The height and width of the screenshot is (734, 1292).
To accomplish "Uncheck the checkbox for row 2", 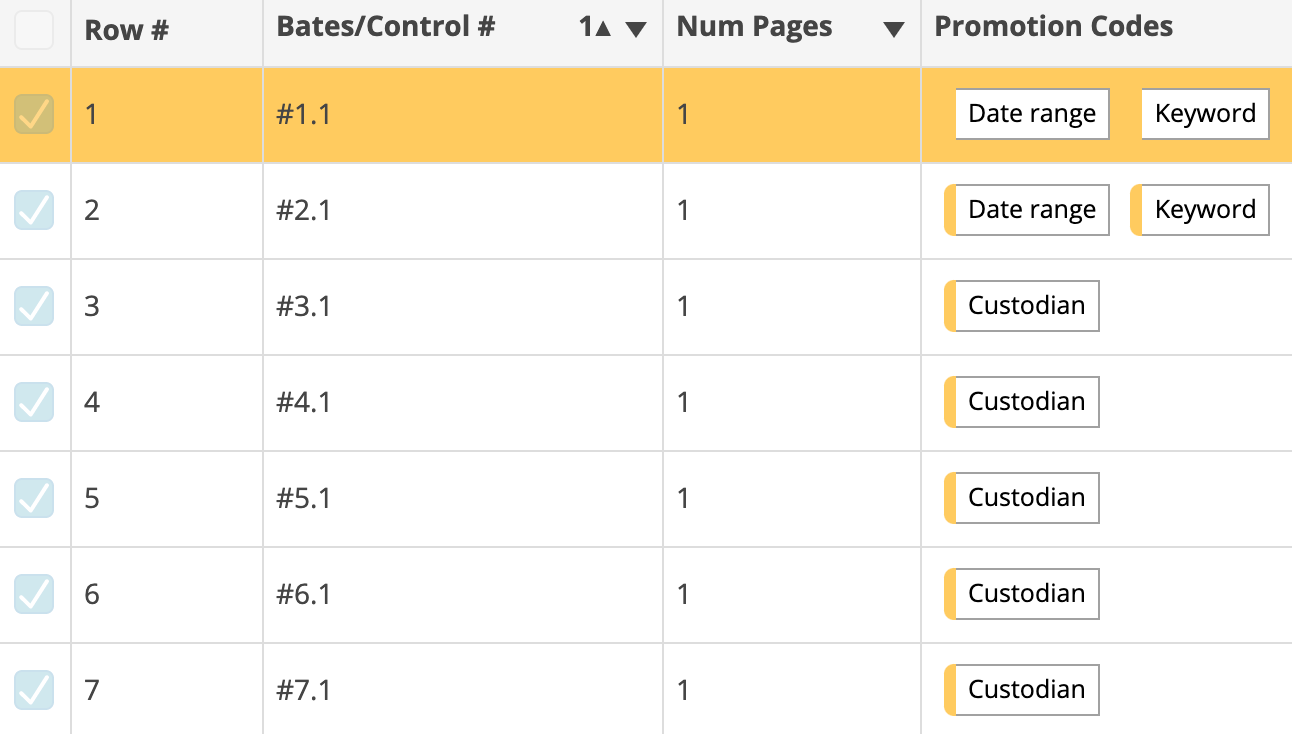I will click(34, 210).
